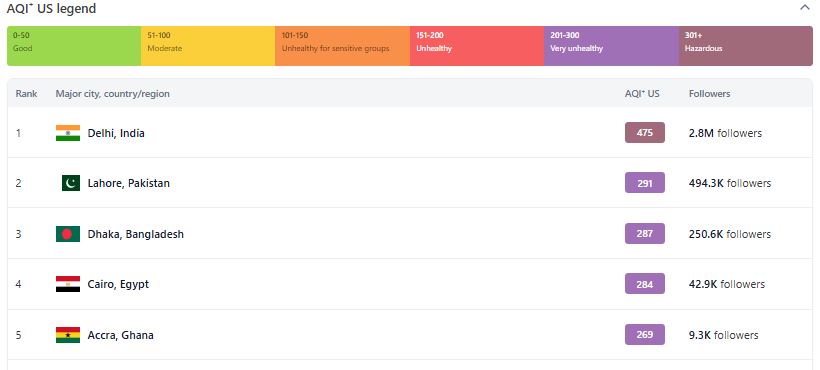Open the Delhi, India city link
Viewport: 820px width, 370px height.
click(x=116, y=133)
